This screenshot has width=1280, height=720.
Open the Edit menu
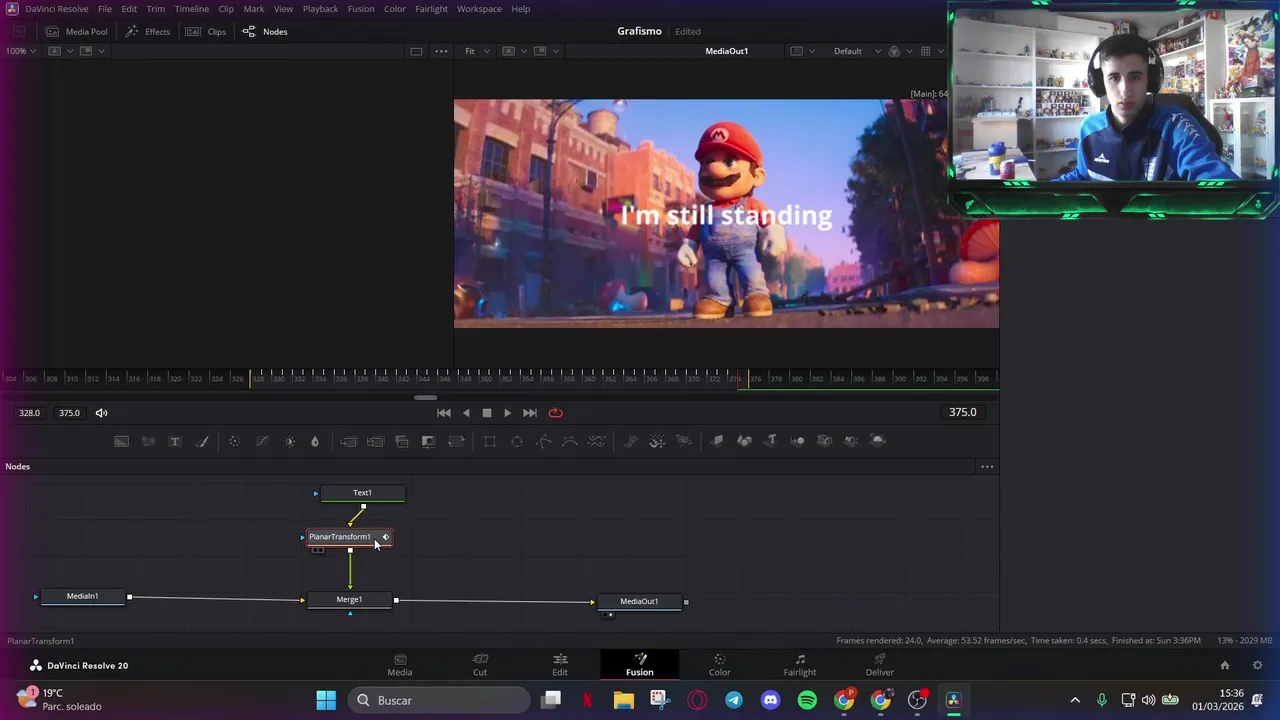pos(130,9)
